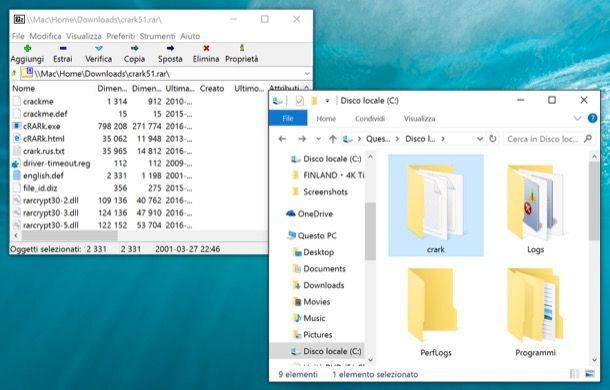Image resolution: width=610 pixels, height=390 pixels.
Task: Open Movies in the navigation pane
Action: (311, 302)
